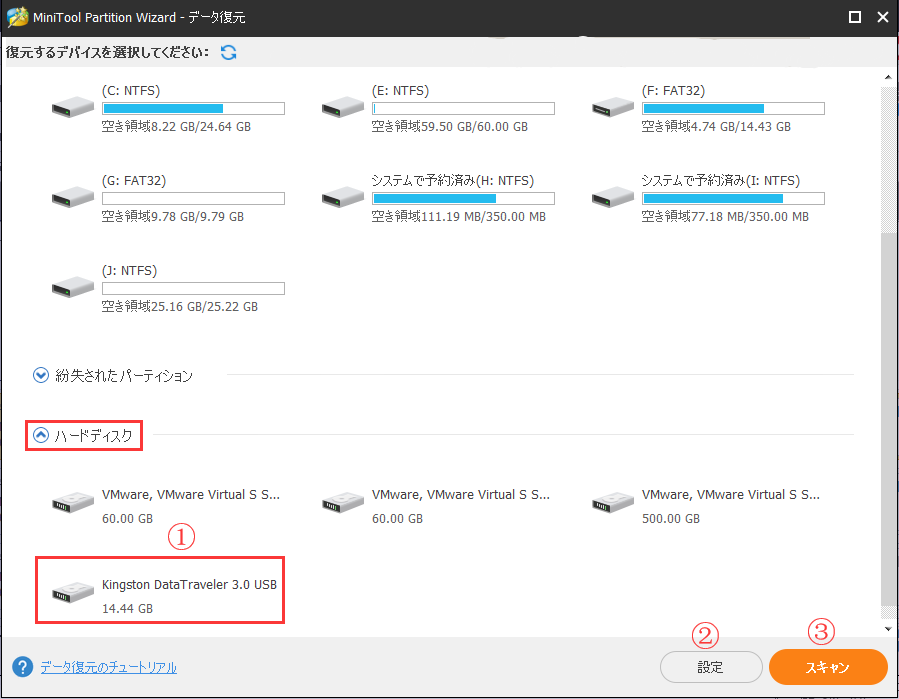Maximize the data recovery window
This screenshot has height=699, width=899.
point(855,17)
